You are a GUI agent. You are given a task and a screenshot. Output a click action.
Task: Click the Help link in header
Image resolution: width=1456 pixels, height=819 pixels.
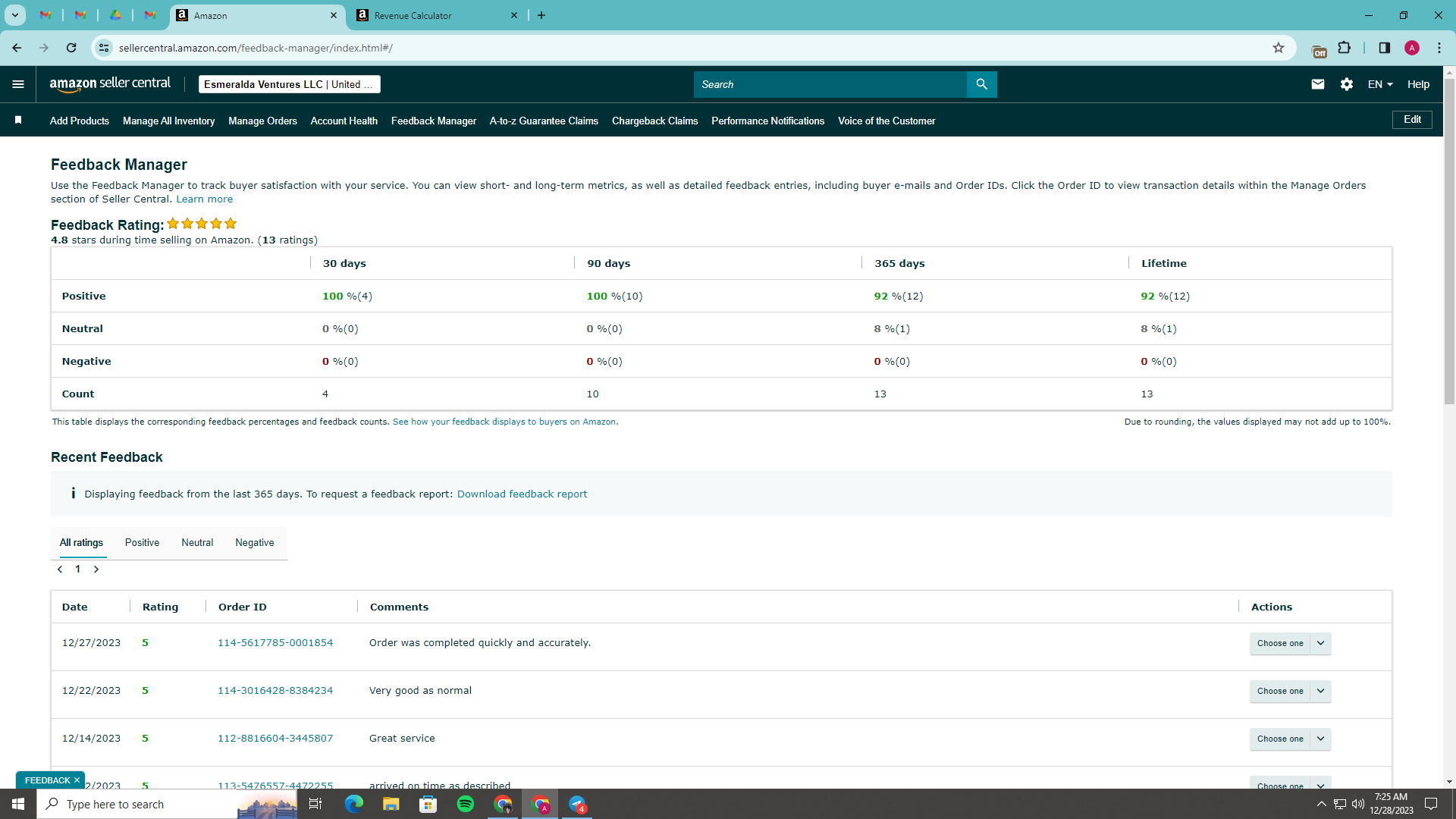1418,84
